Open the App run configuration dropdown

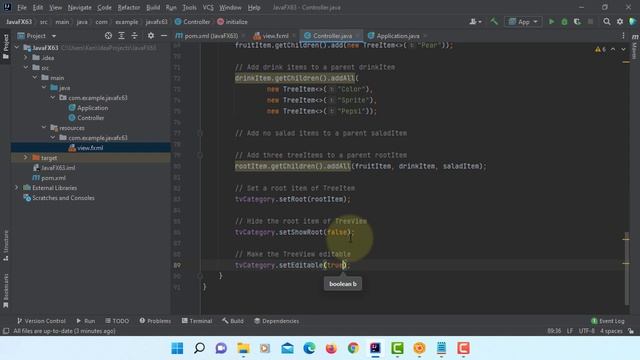coord(523,22)
